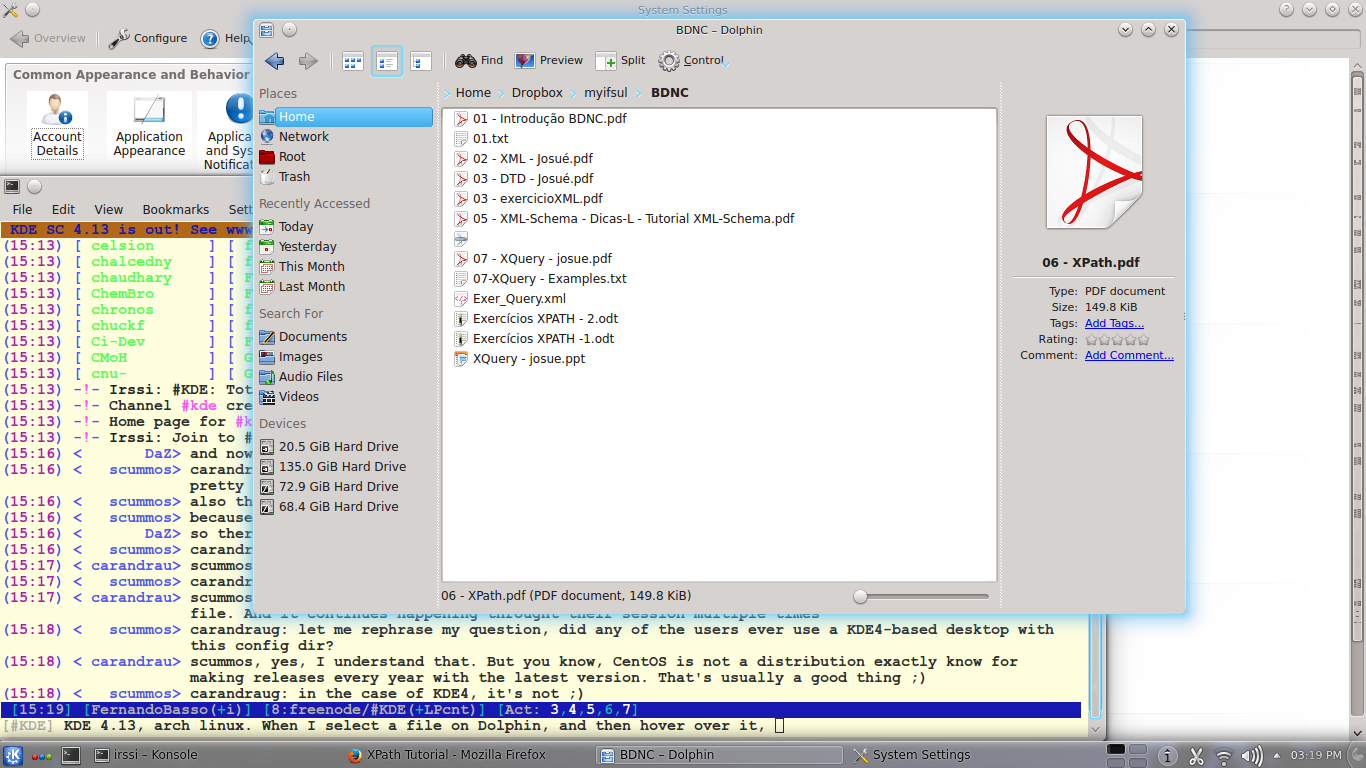The image size is (1366, 768).
Task: Click the Add Comment link
Action: pyautogui.click(x=1129, y=356)
